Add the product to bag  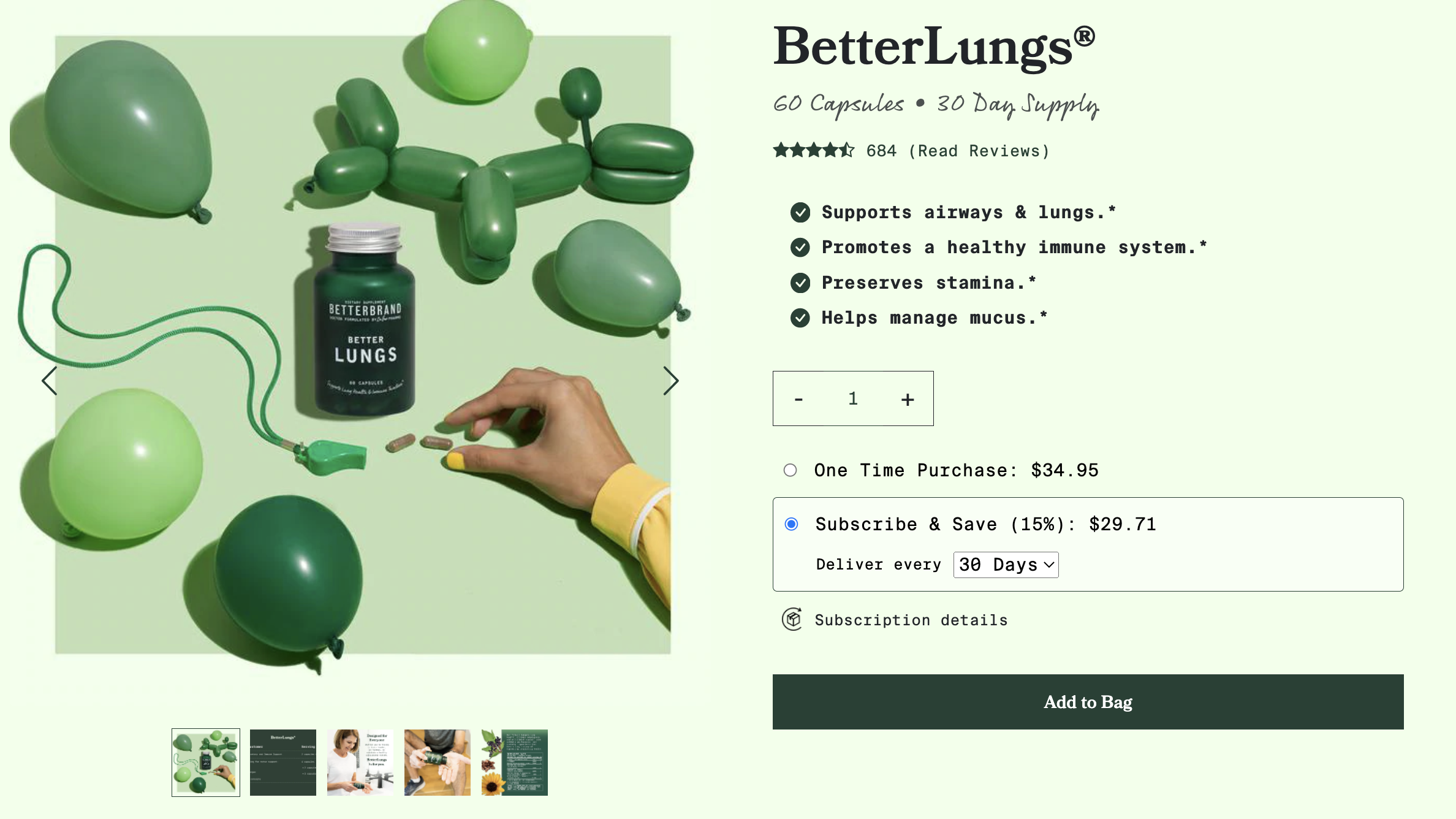click(x=1088, y=702)
